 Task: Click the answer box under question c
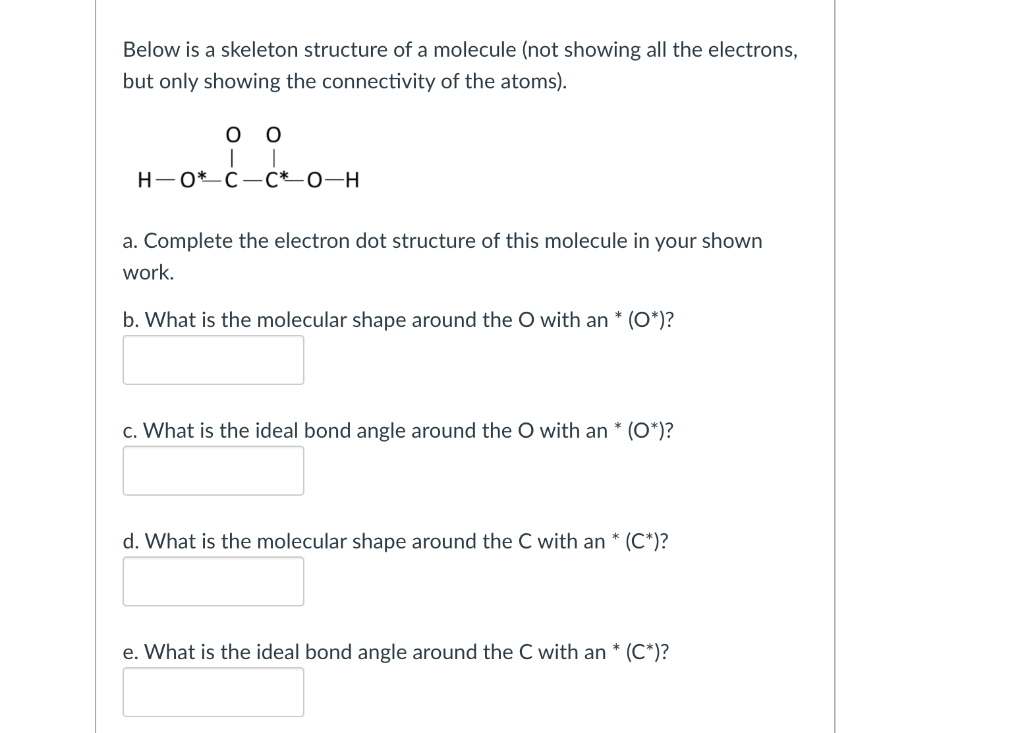click(x=213, y=470)
